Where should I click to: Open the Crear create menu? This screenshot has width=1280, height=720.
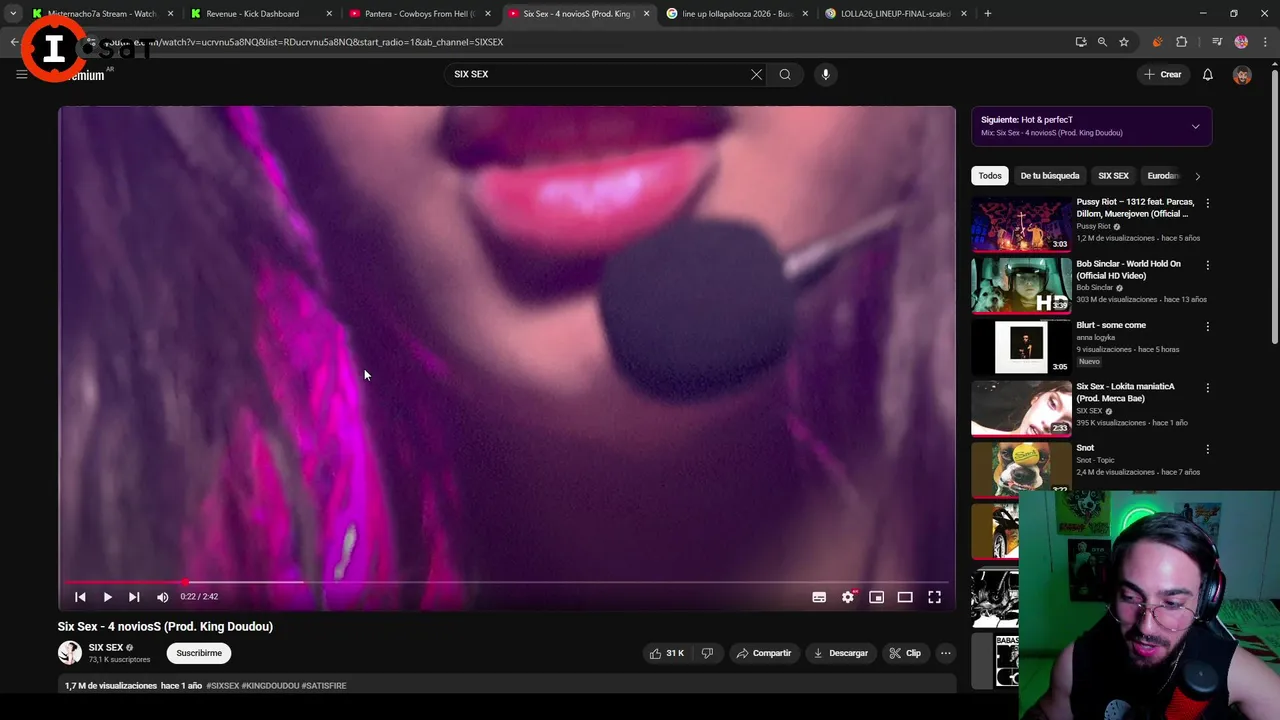click(x=1163, y=74)
